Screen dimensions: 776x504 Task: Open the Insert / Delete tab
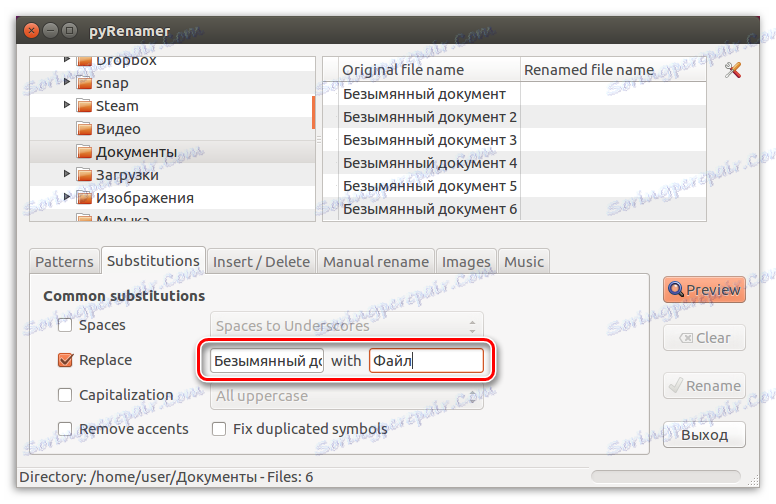point(261,261)
